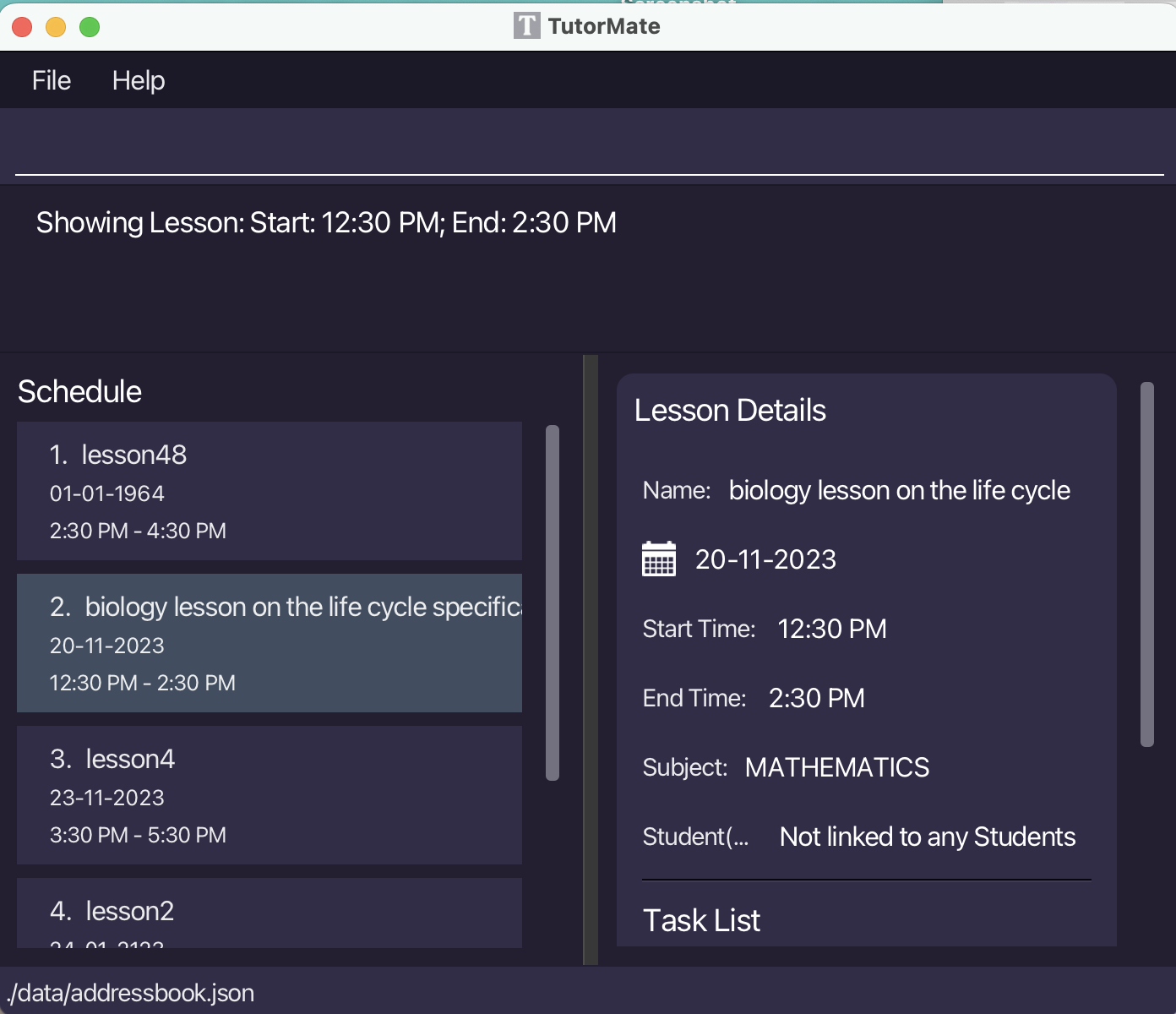Image resolution: width=1176 pixels, height=1014 pixels.
Task: Click the vertical divider between Schedule and Details
Action: tap(591, 659)
